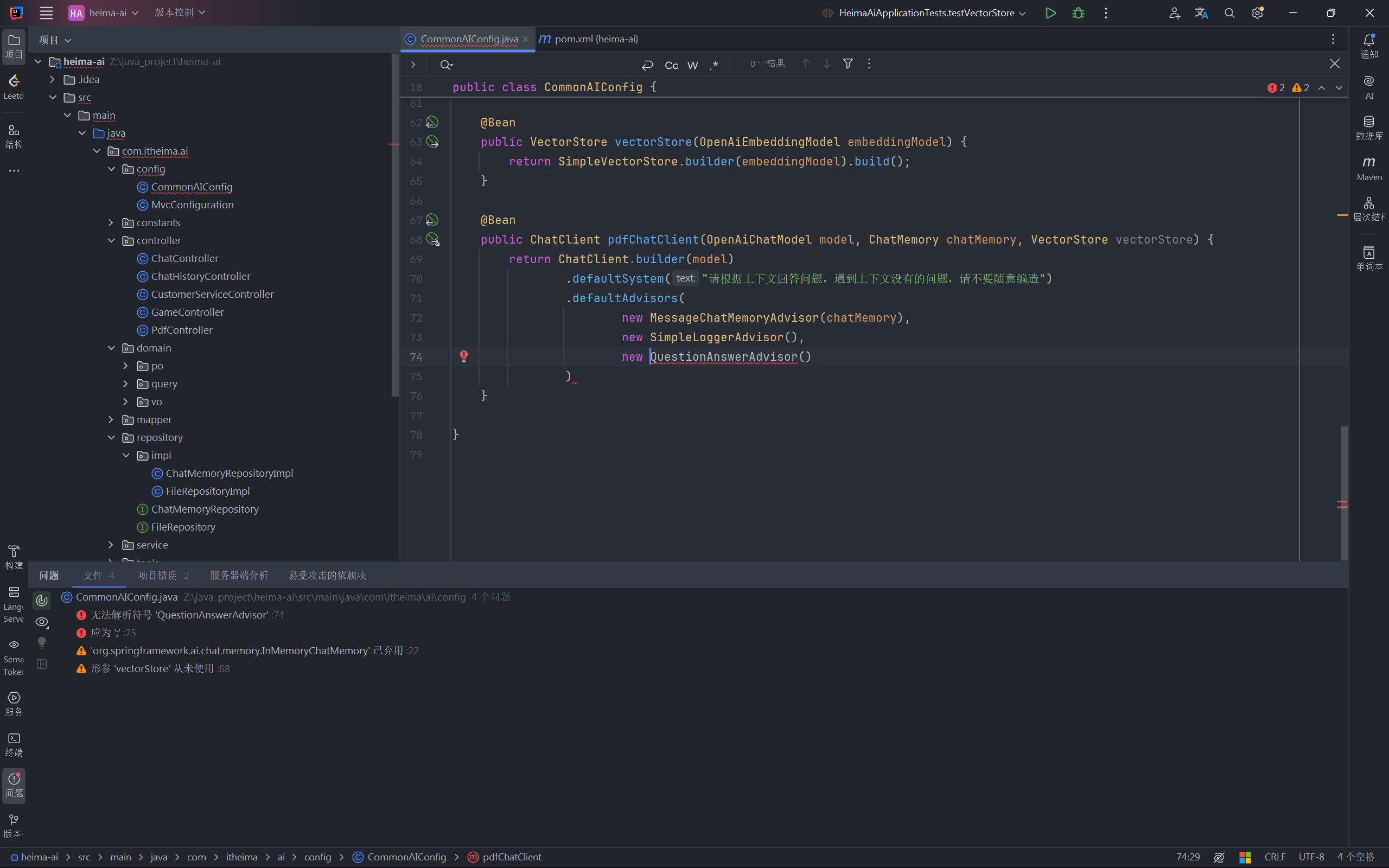Open the version control tool window
This screenshot has width=1389, height=868.
point(14,826)
